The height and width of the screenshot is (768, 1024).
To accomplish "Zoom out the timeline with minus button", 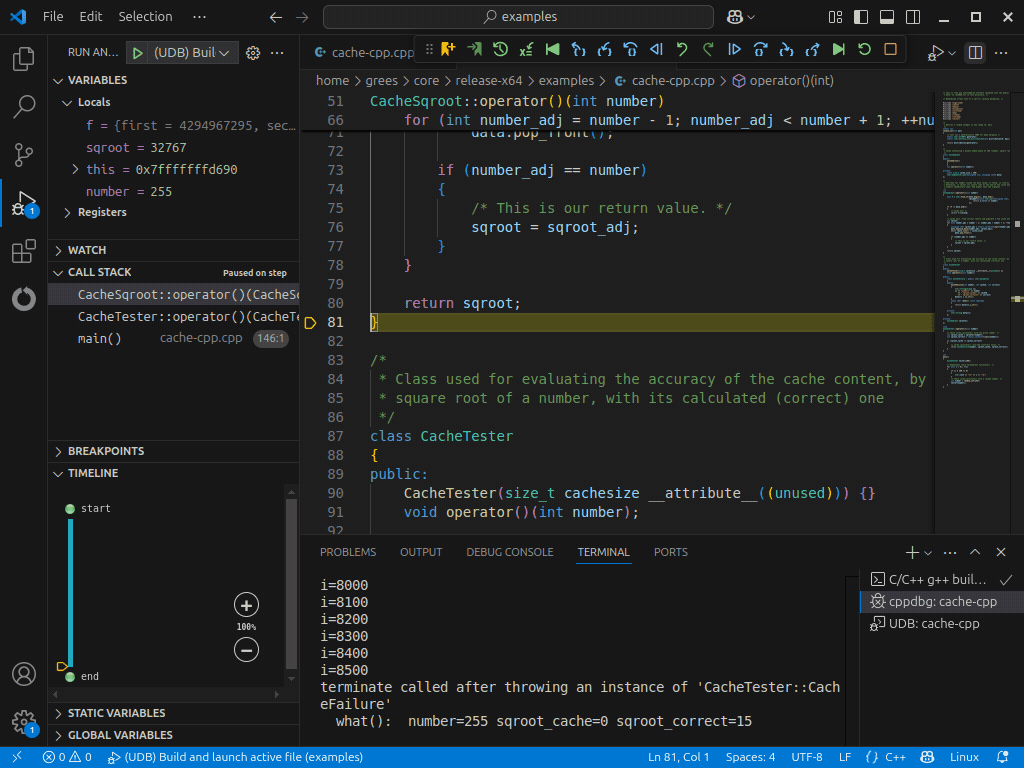I will [246, 650].
